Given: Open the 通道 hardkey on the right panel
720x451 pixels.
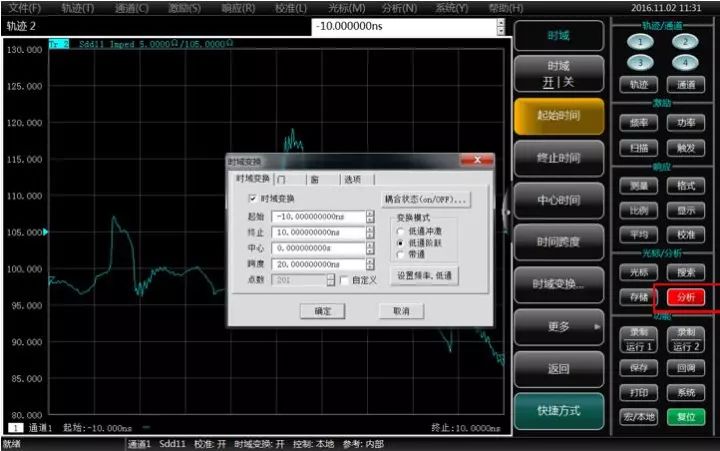Looking at the screenshot, I should pos(686,85).
